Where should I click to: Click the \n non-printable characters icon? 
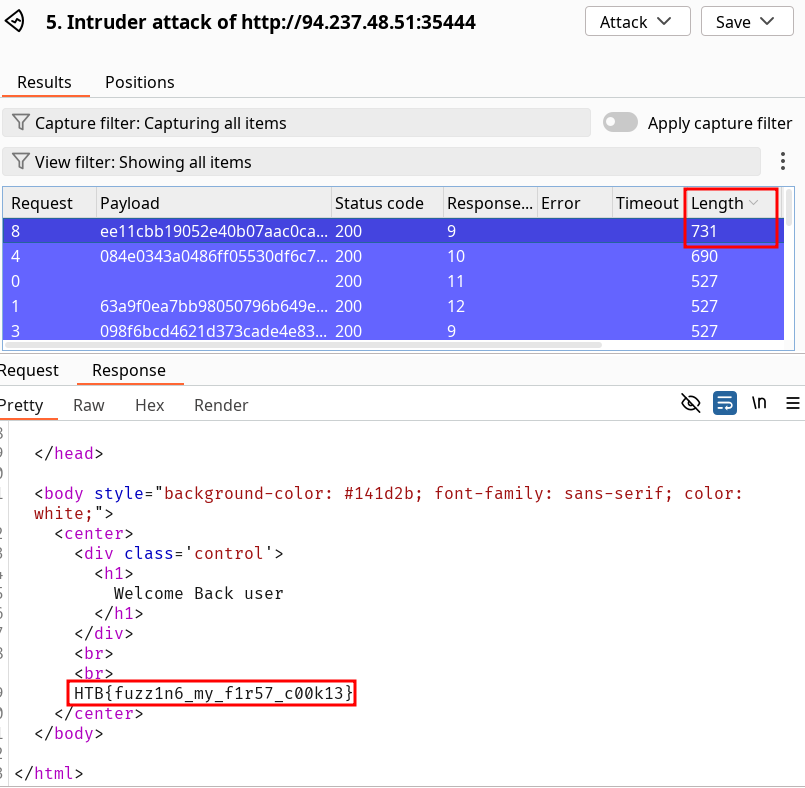[759, 403]
